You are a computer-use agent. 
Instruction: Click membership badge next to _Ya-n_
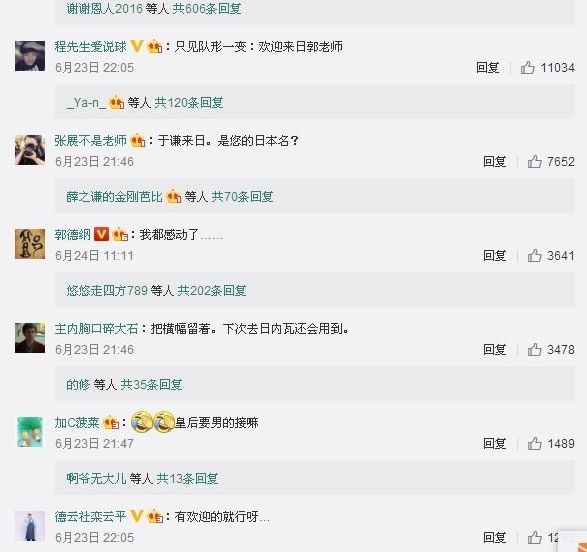coord(116,103)
